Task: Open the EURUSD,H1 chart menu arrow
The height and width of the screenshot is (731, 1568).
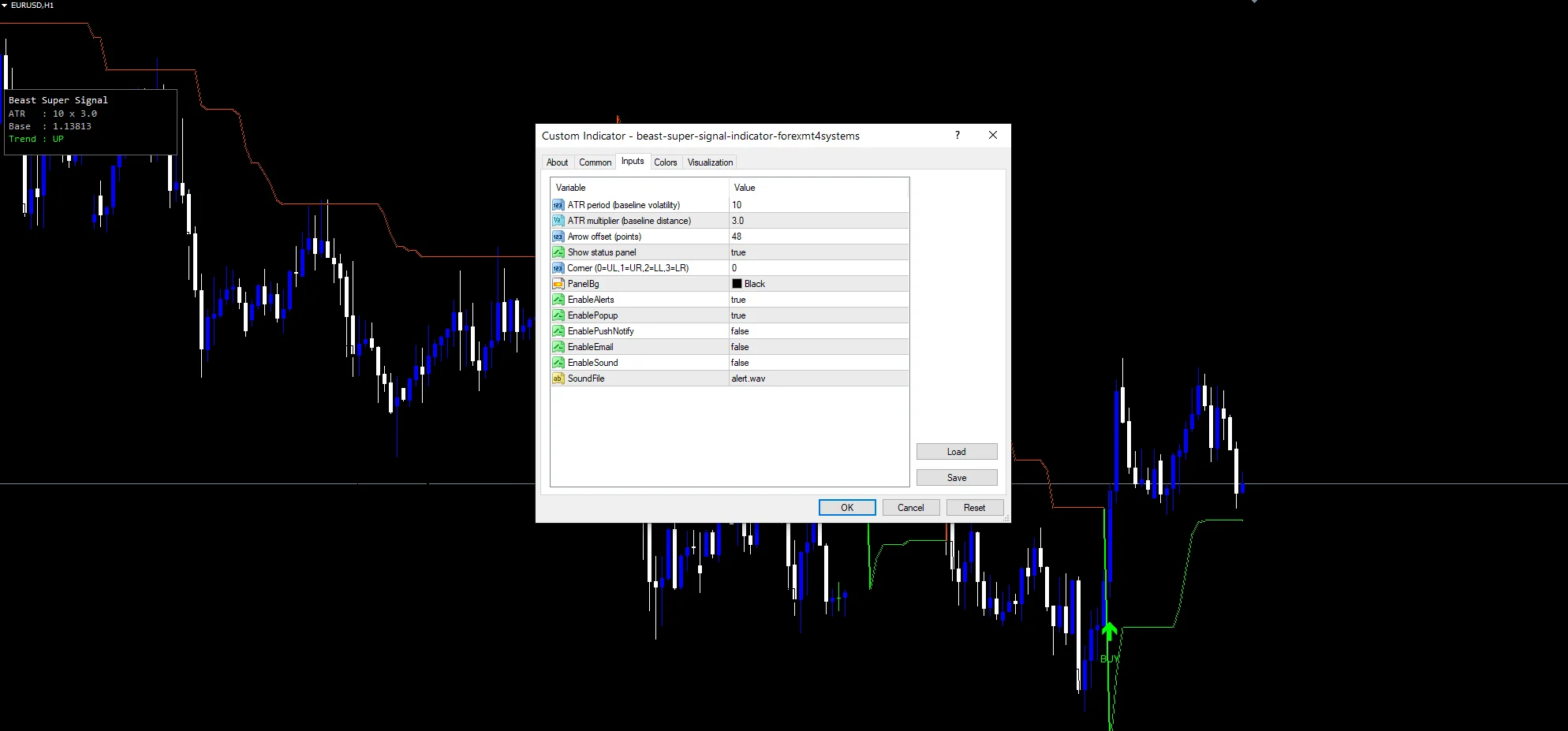Action: click(x=4, y=6)
